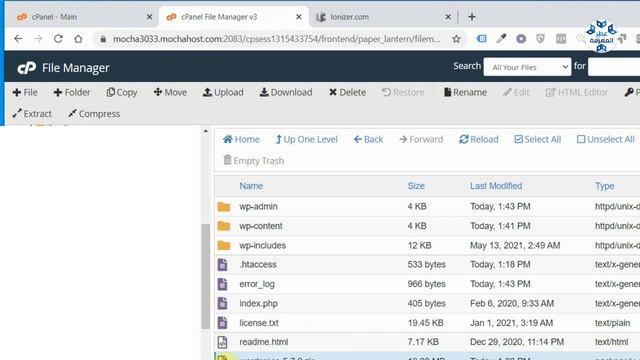This screenshot has height=360, width=640.
Task: Click browser reload button
Action: pos(58,39)
